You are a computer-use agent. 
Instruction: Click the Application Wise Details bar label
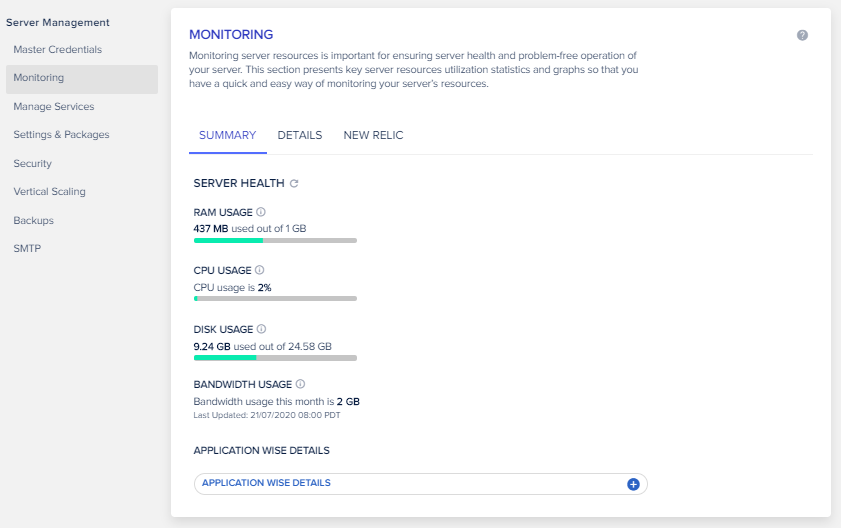pyautogui.click(x=266, y=483)
